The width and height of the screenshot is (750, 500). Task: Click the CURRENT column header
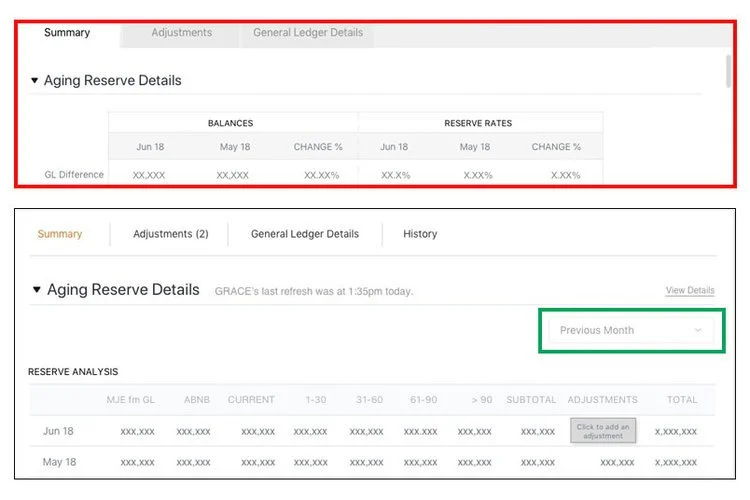click(251, 400)
